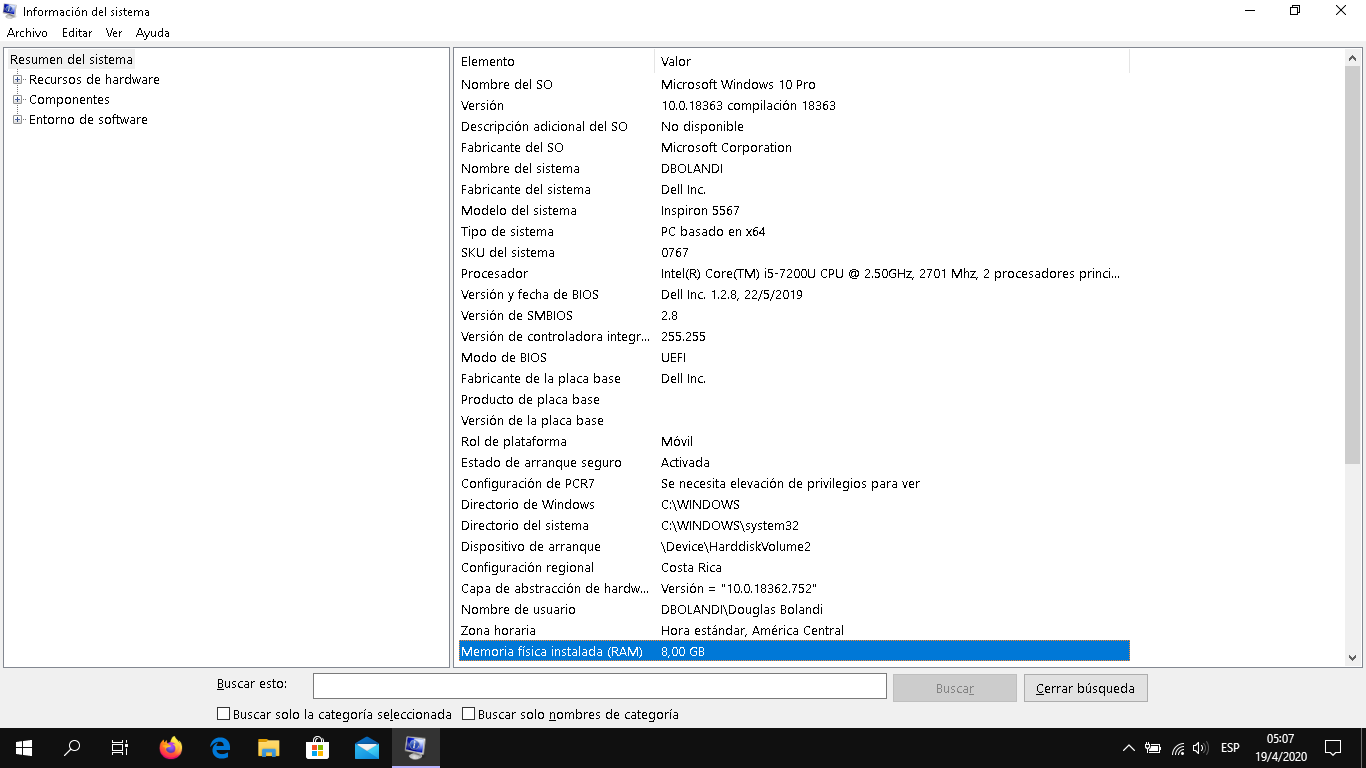Click details list scroll down arrow
This screenshot has width=1366, height=768.
click(x=1352, y=658)
